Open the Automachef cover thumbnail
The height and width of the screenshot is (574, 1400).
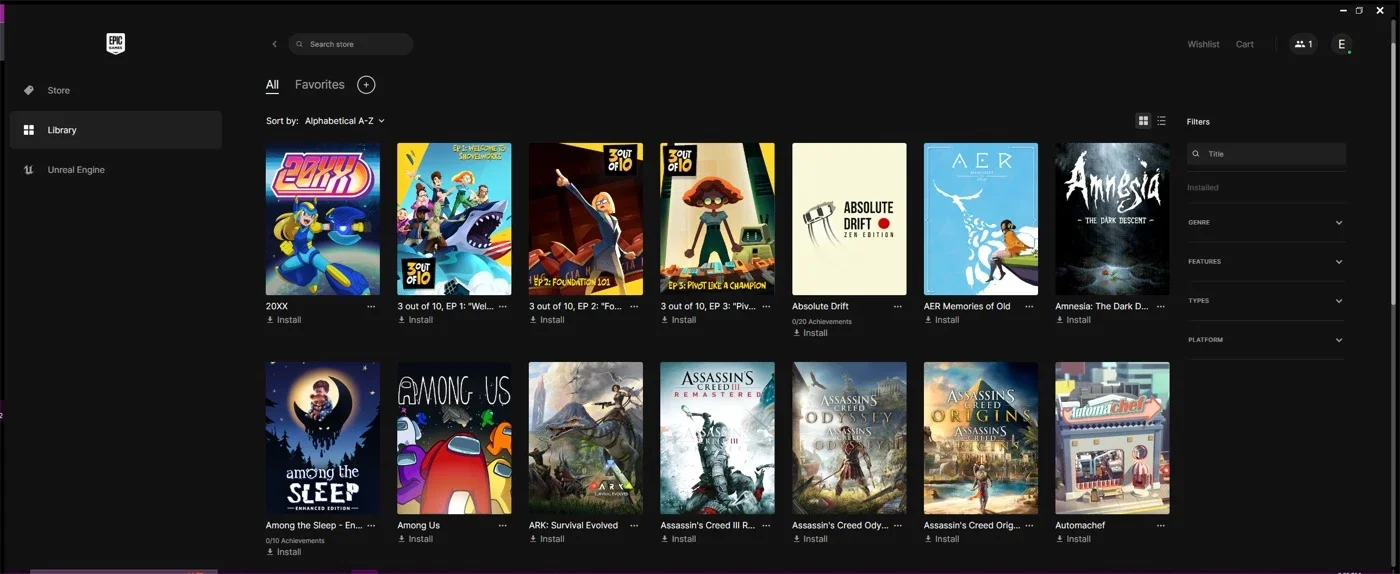click(1112, 438)
